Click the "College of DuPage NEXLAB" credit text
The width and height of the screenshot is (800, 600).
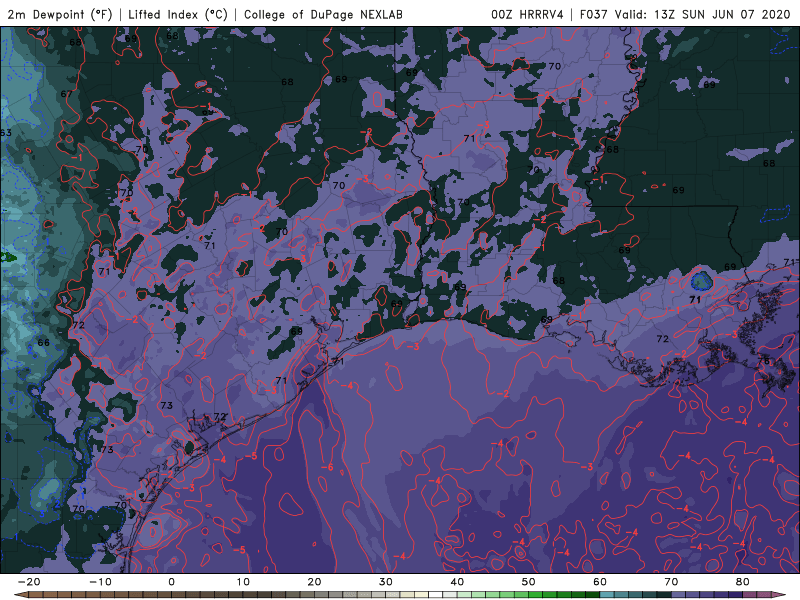[x=323, y=14]
